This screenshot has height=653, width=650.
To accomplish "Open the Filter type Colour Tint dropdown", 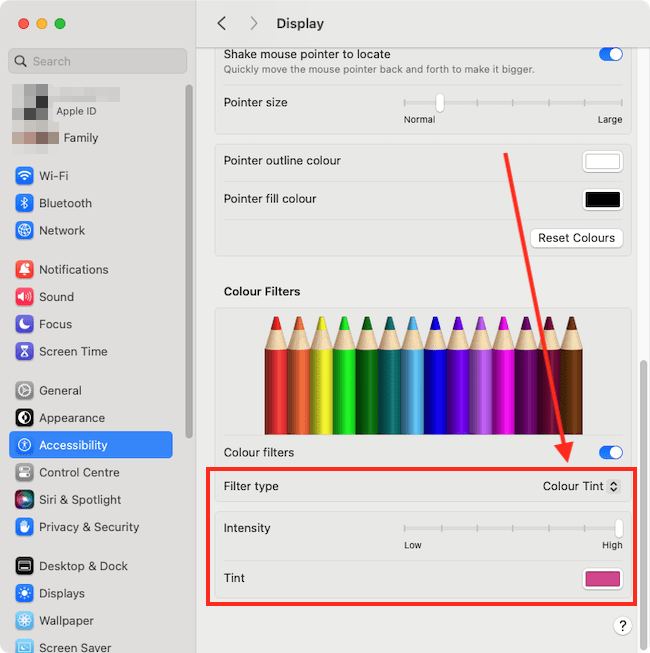I will click(x=581, y=487).
